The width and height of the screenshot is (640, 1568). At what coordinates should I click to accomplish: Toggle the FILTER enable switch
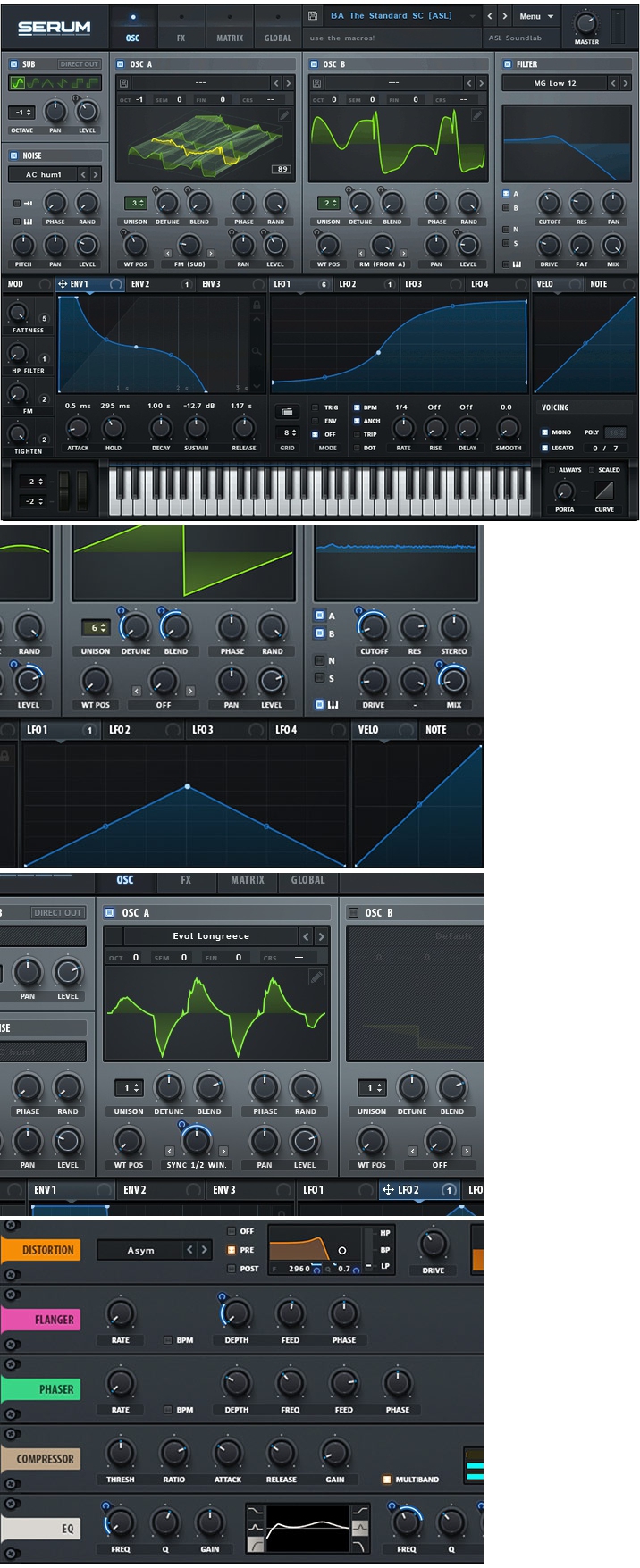click(x=508, y=64)
